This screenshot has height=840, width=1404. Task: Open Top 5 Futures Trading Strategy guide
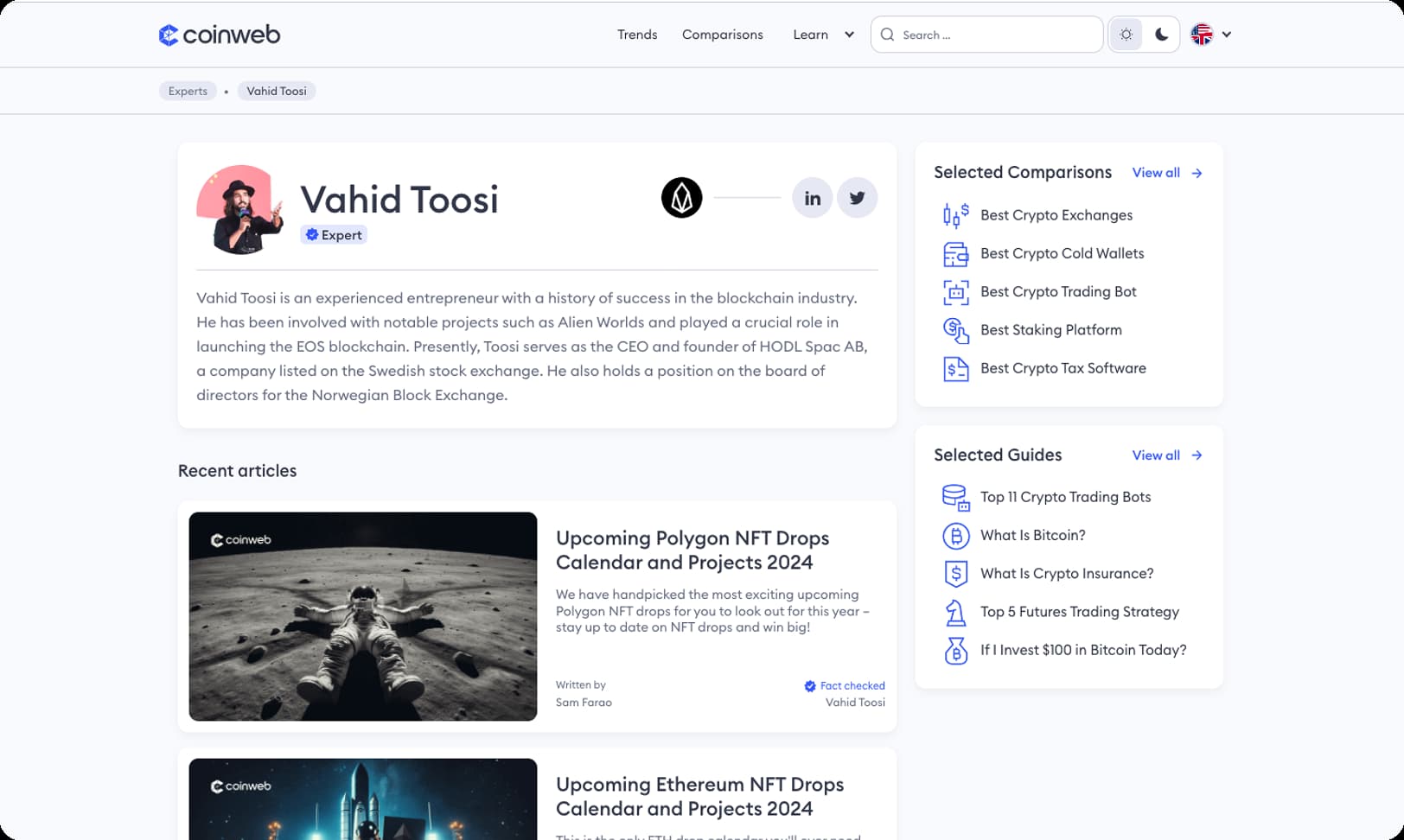(x=1080, y=612)
